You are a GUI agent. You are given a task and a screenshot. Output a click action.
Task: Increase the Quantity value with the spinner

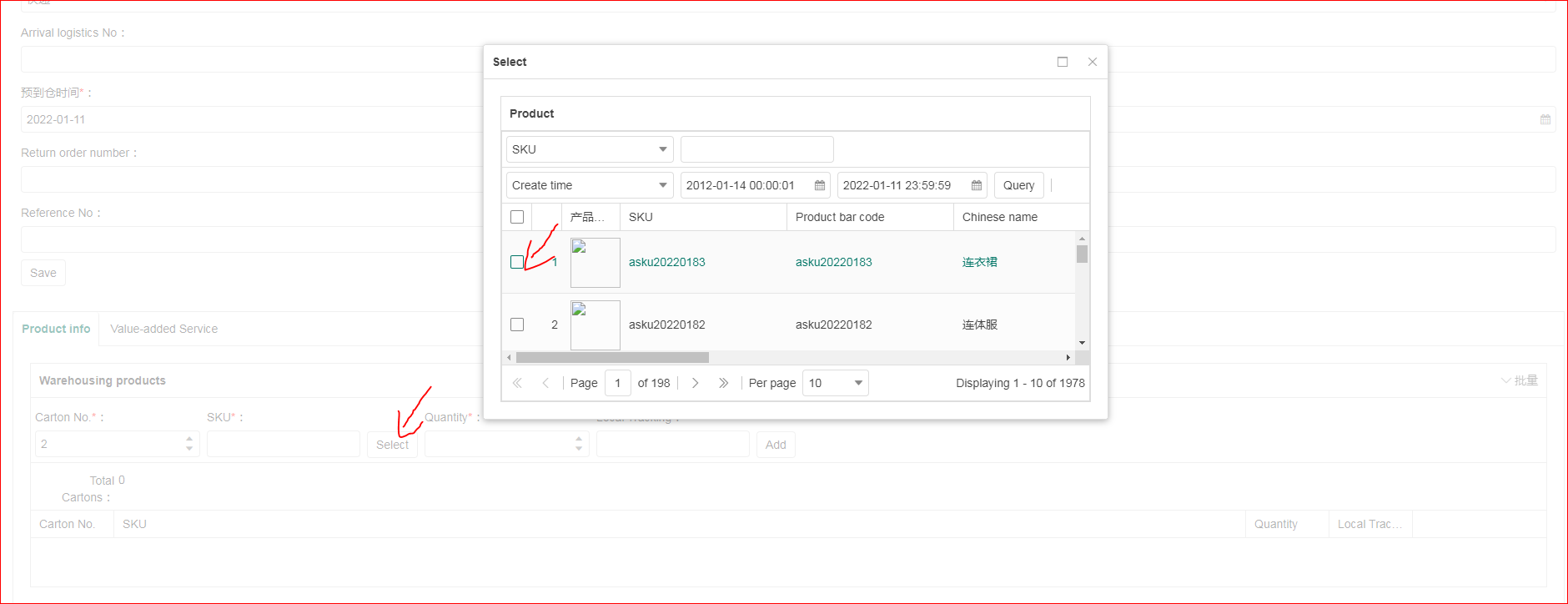(579, 439)
